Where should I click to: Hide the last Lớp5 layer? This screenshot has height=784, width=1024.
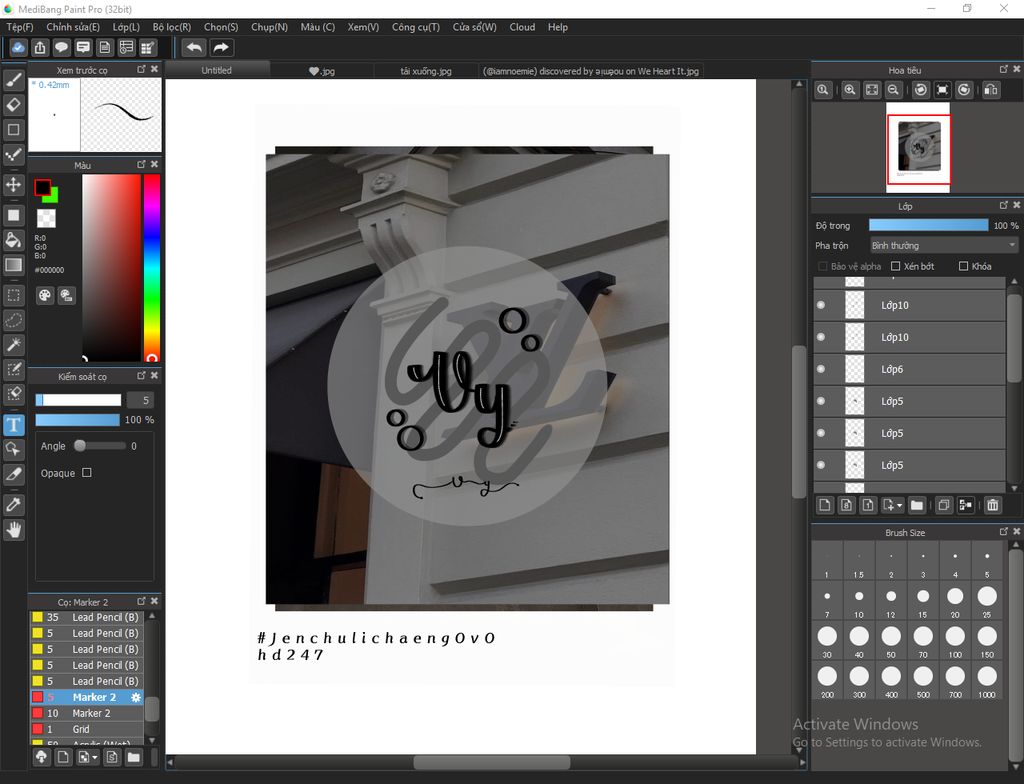821,465
